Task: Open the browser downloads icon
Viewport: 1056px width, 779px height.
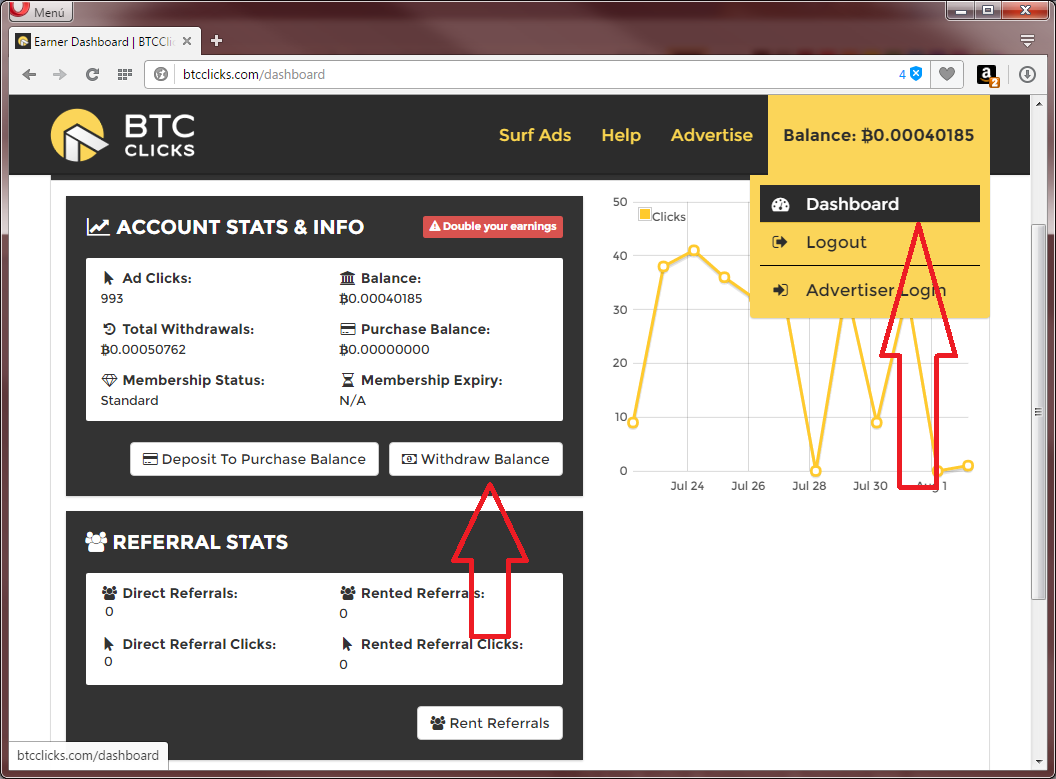Action: (1027, 74)
